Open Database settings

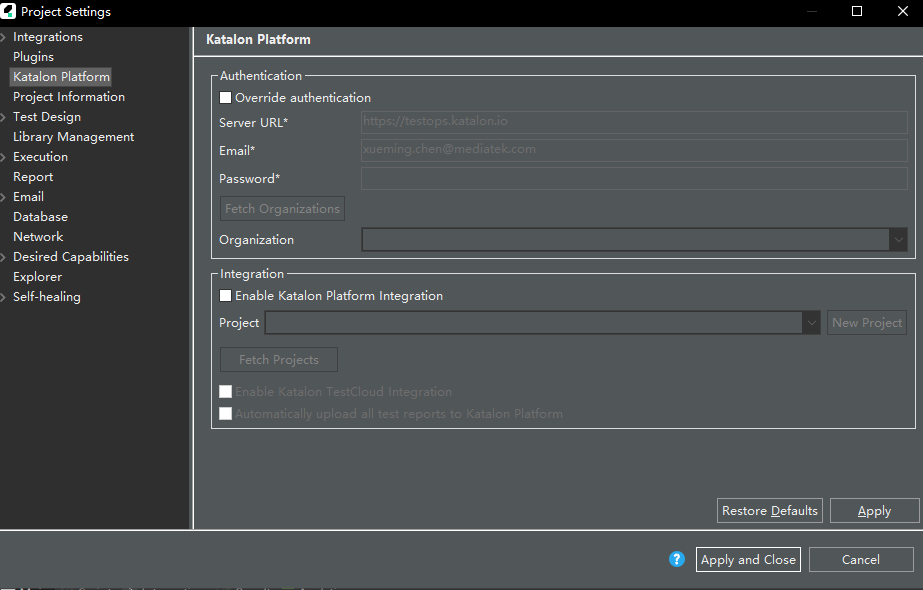(41, 217)
